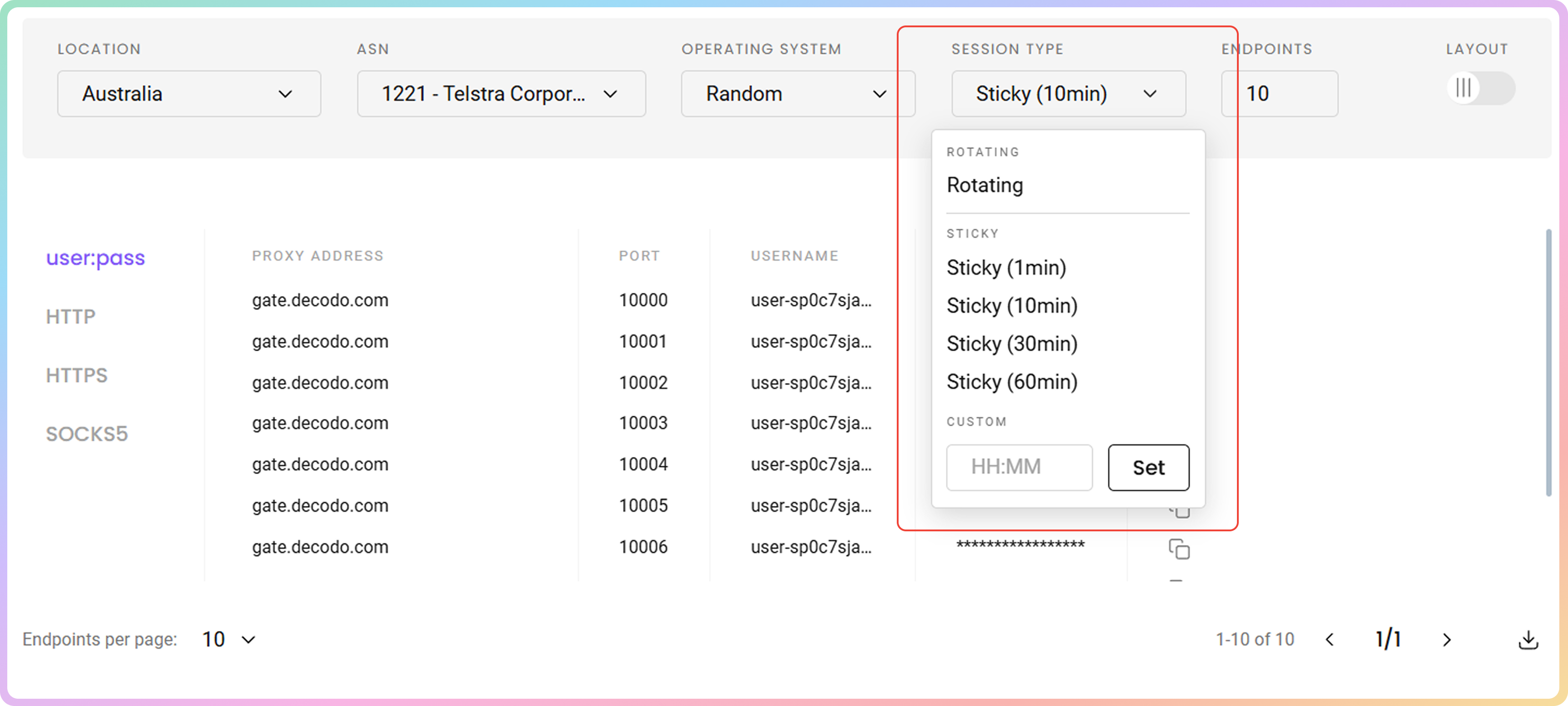
Task: Select Sticky (60min) option
Action: point(1011,382)
